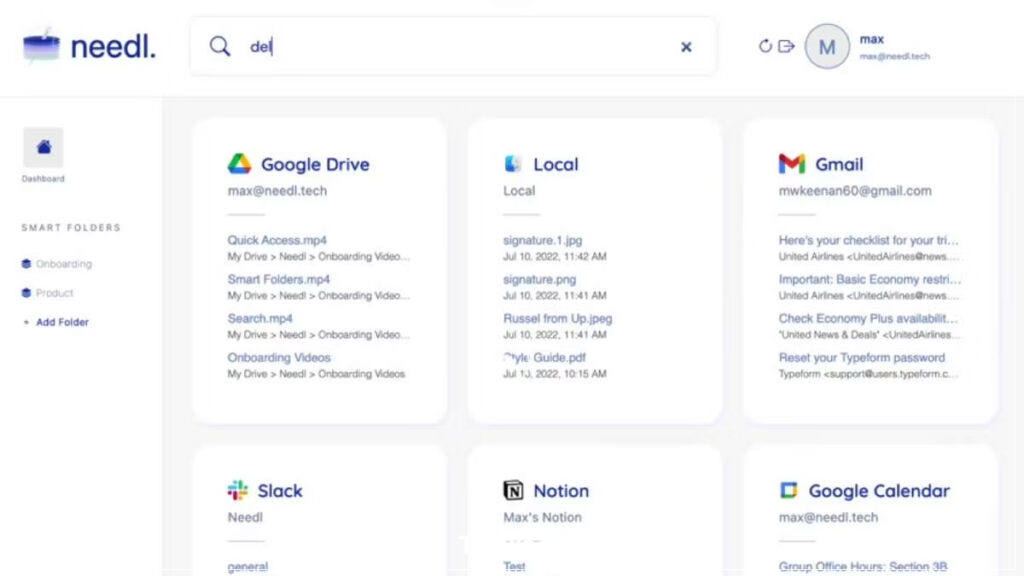Open Search.mp4 in Google Drive card
Image resolution: width=1024 pixels, height=576 pixels.
260,319
